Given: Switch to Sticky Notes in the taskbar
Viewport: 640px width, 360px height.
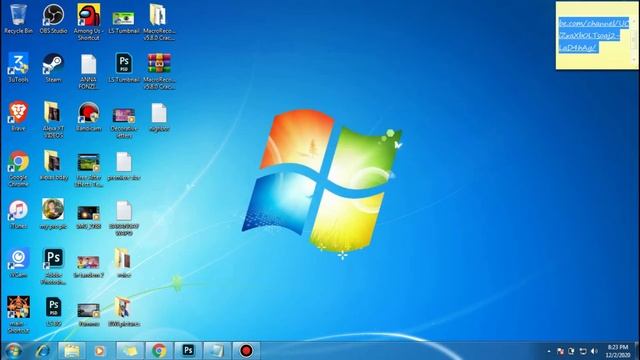Looking at the screenshot, I should coord(130,351).
